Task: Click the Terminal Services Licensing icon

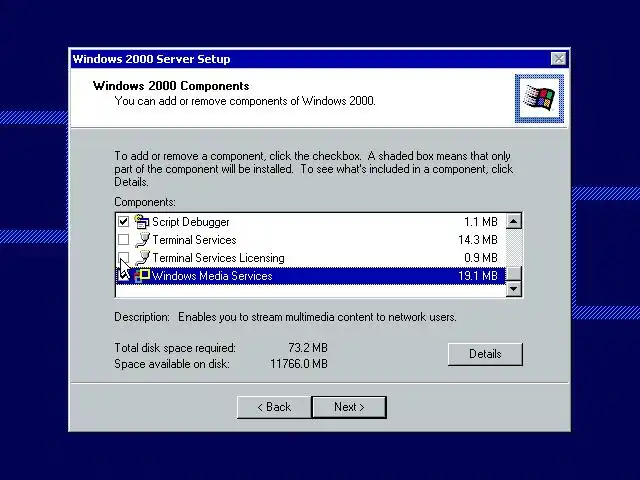Action: [x=142, y=258]
